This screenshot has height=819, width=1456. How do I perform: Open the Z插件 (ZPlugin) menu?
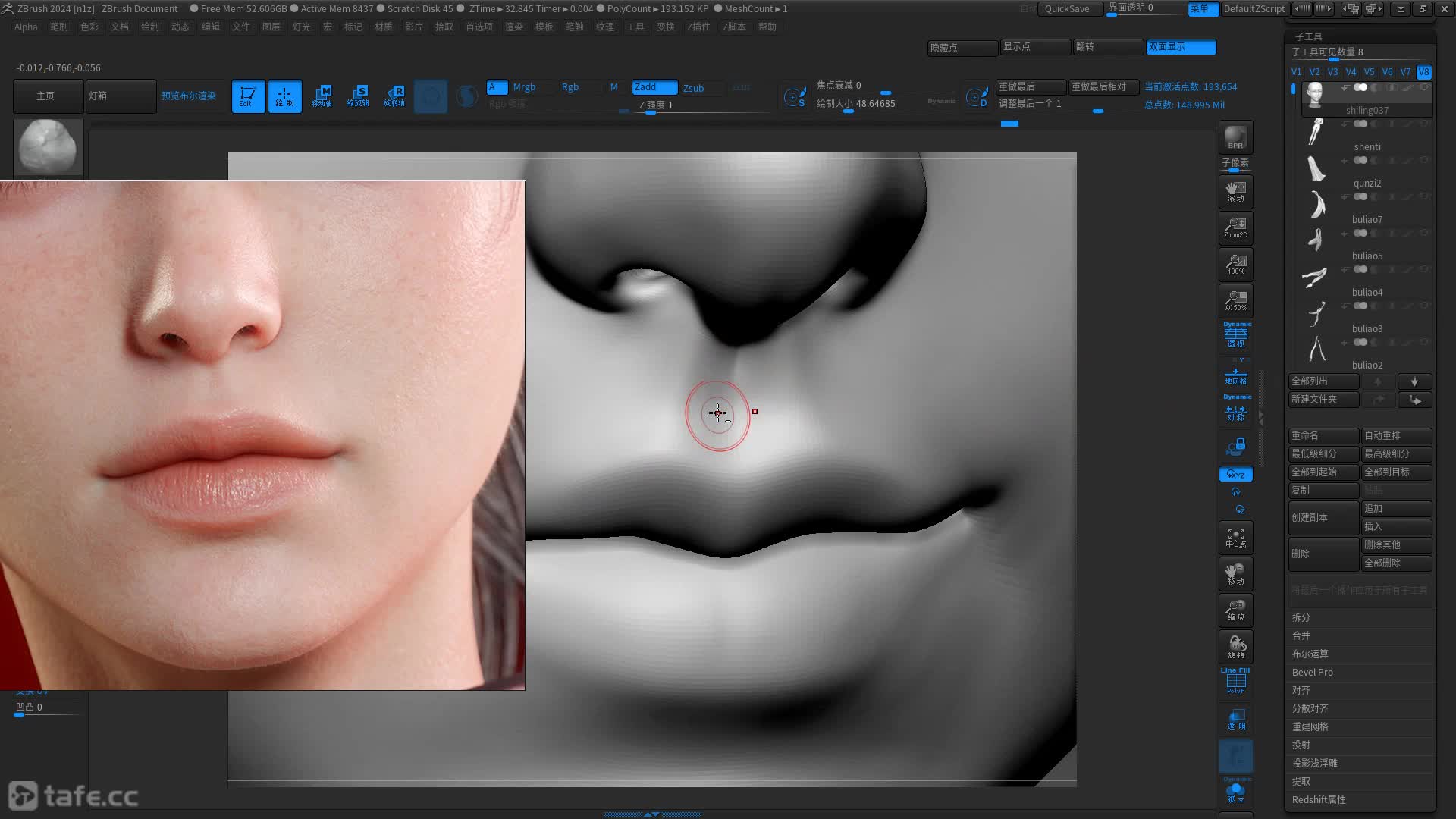tap(698, 27)
